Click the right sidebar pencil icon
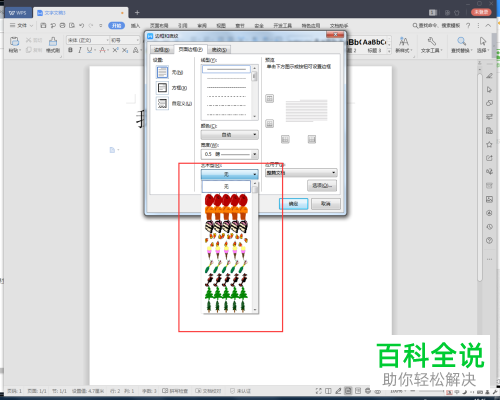Viewport: 500px width, 400px height. pyautogui.click(x=489, y=76)
